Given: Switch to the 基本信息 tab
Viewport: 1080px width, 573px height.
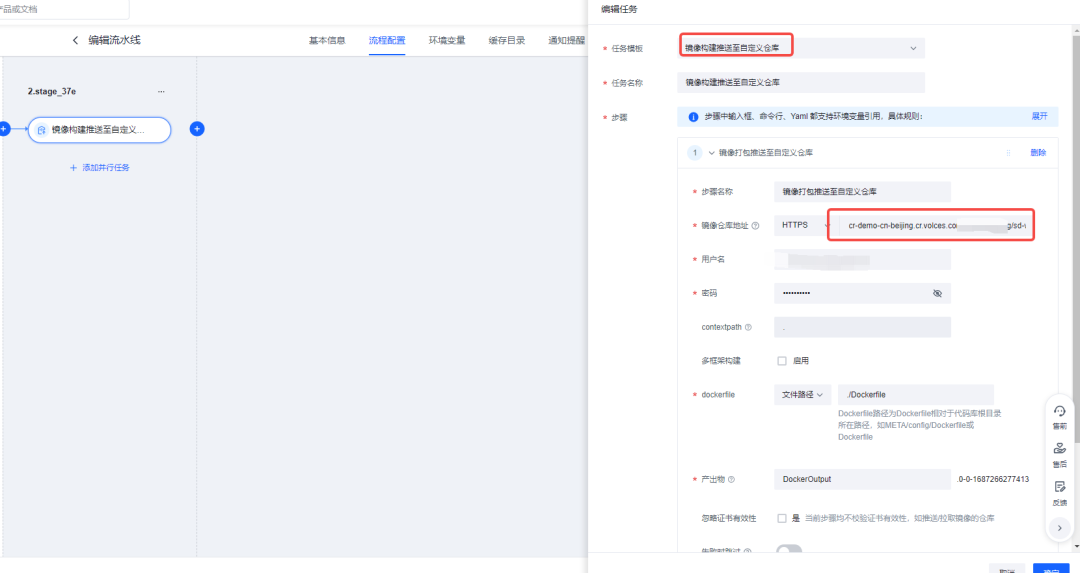Looking at the screenshot, I should click(327, 41).
